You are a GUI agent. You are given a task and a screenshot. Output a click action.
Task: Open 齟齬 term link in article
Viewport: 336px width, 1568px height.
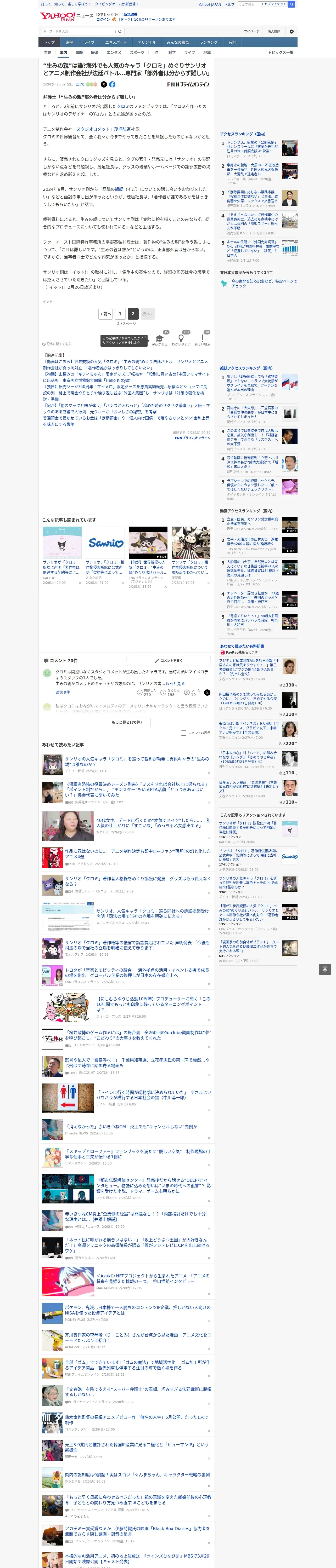point(119,189)
